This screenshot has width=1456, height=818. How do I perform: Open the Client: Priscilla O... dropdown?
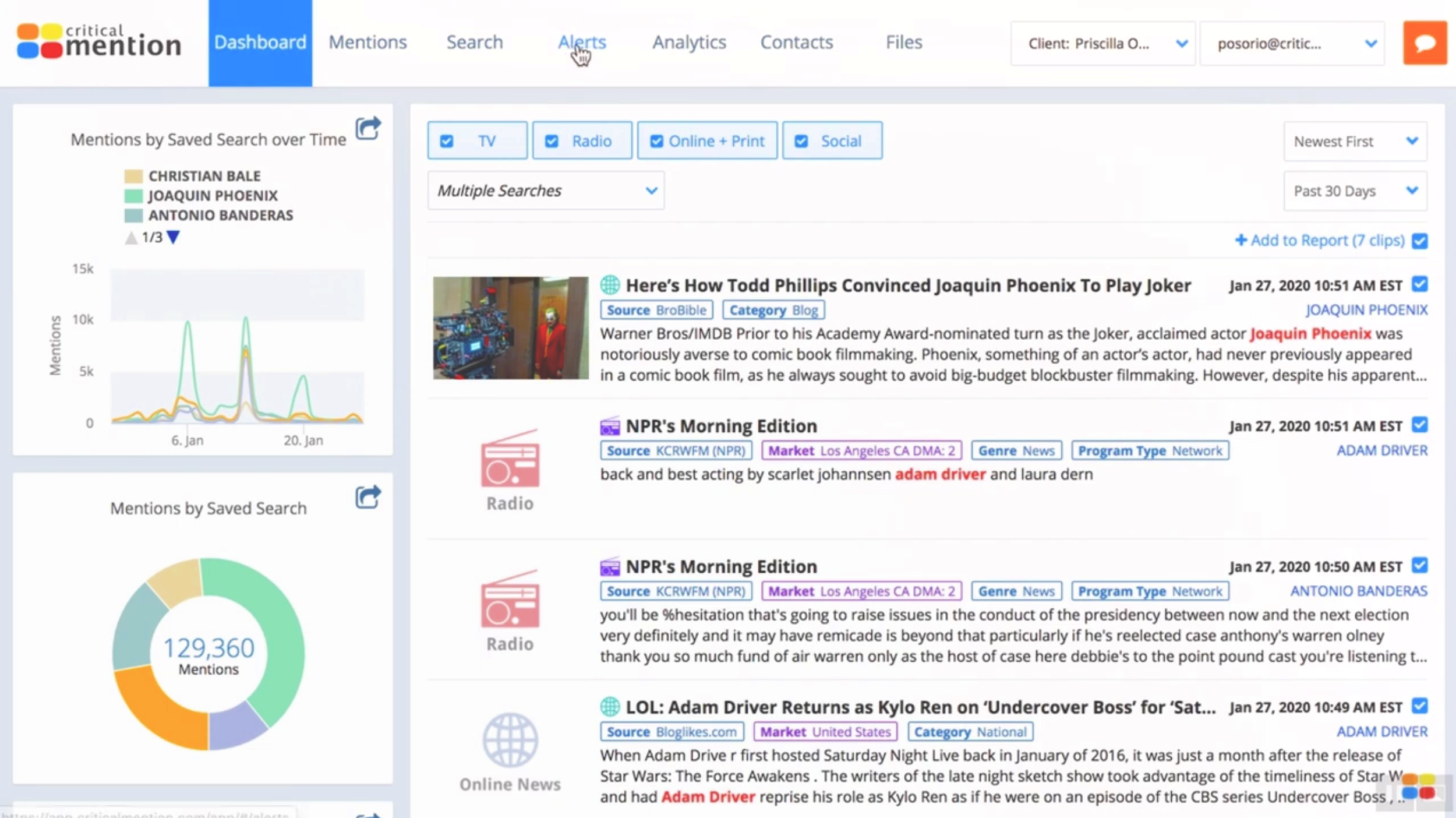pos(1103,43)
